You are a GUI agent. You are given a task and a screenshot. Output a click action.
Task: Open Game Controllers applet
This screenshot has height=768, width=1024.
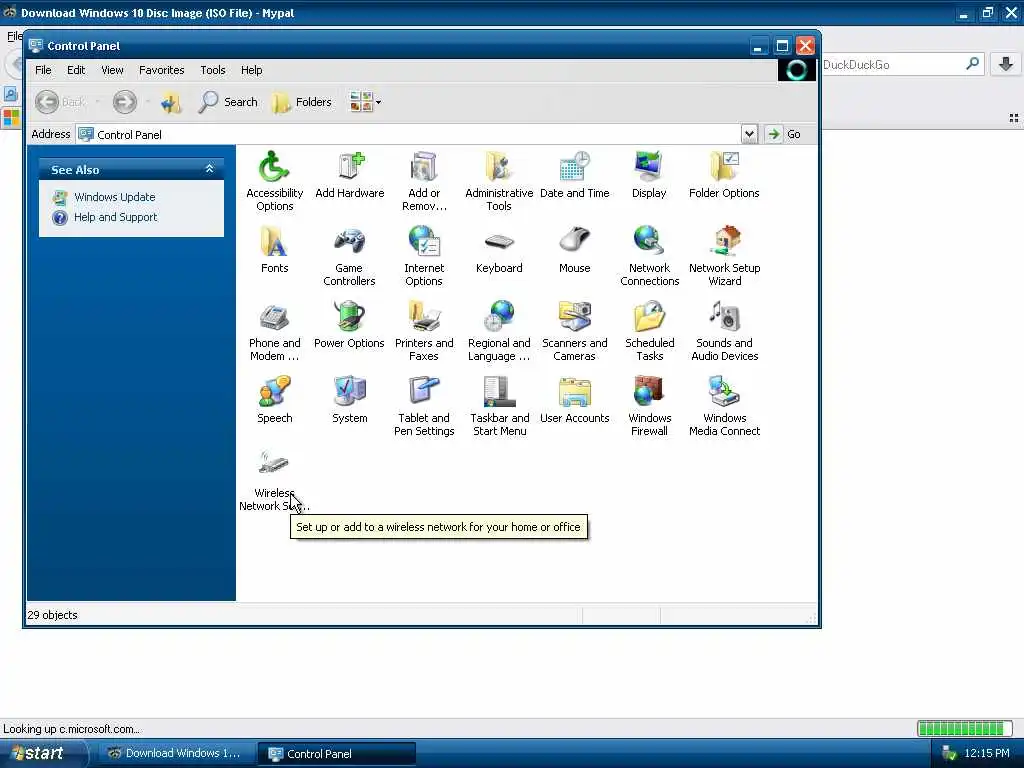pos(349,256)
